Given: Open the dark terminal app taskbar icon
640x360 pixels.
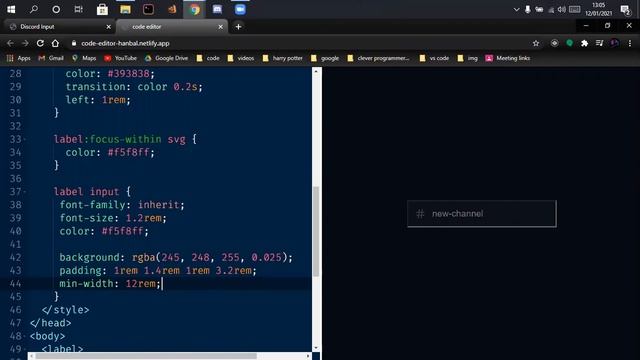Looking at the screenshot, I should coord(149,9).
